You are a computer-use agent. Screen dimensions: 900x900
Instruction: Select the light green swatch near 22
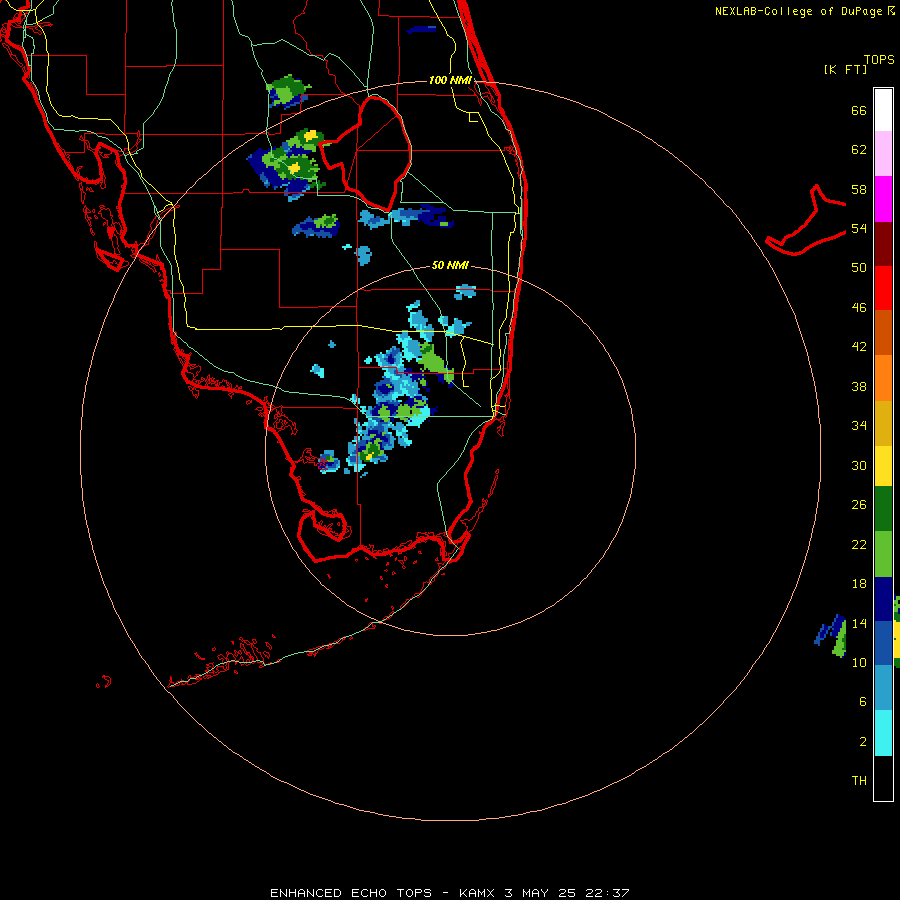883,554
